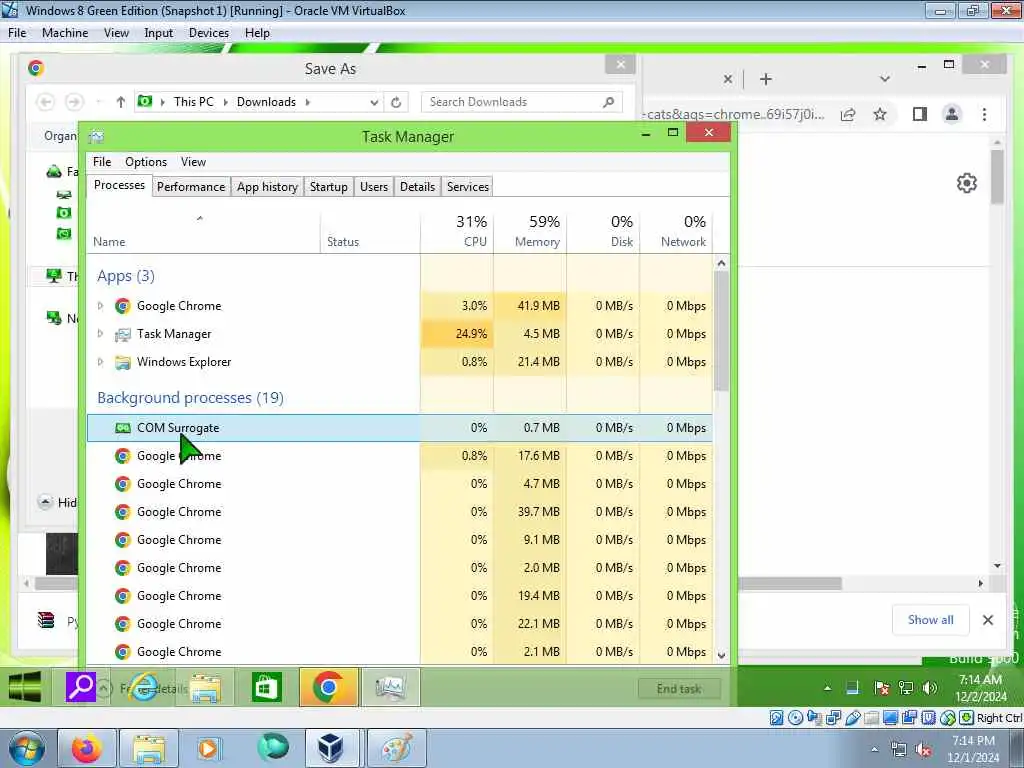The height and width of the screenshot is (768, 1024).
Task: Click the share icon in Chrome address bar
Action: (848, 114)
